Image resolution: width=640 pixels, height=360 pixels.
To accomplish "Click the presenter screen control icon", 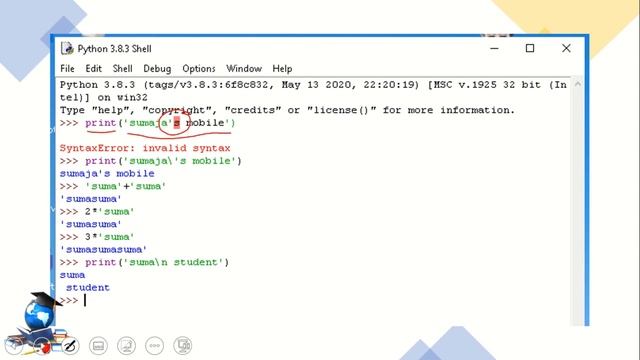I will tap(126, 346).
